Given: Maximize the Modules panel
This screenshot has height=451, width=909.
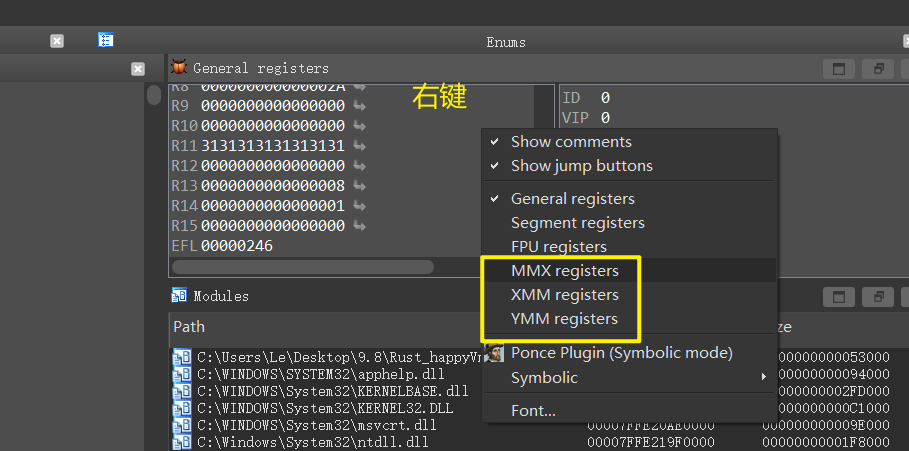Looking at the screenshot, I should (839, 297).
